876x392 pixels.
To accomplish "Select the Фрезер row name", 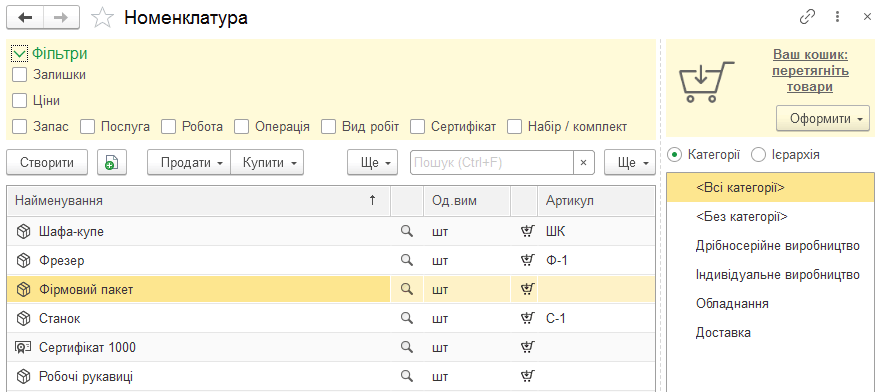I will tap(62, 260).
